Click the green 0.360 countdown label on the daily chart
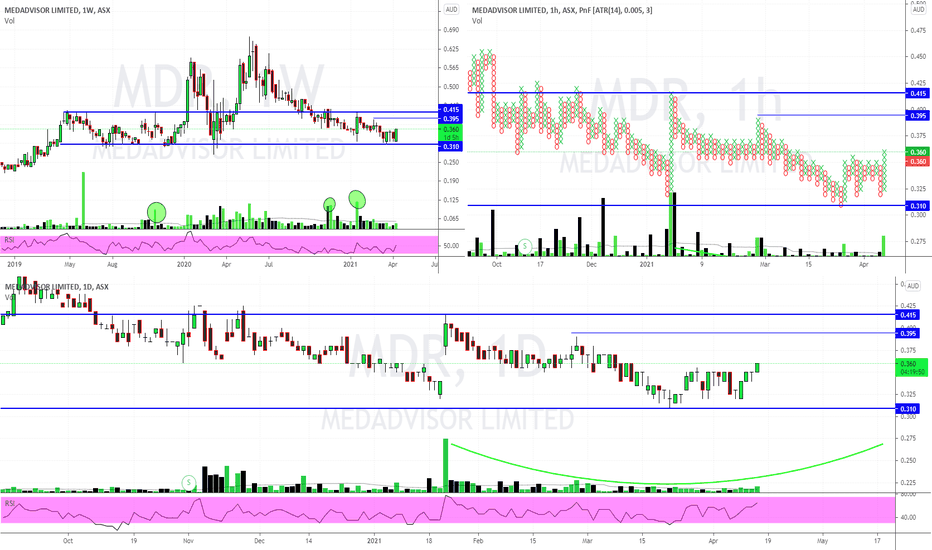This screenshot has height=550, width=932. pyautogui.click(x=911, y=367)
